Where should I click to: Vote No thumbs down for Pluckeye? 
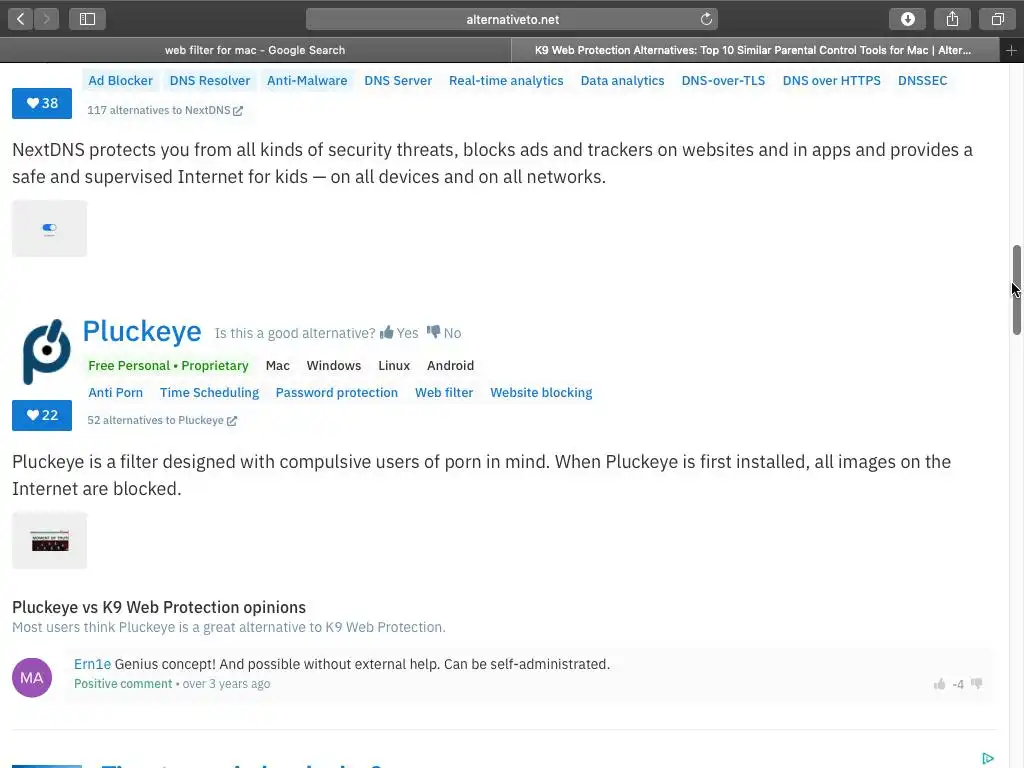tap(444, 333)
